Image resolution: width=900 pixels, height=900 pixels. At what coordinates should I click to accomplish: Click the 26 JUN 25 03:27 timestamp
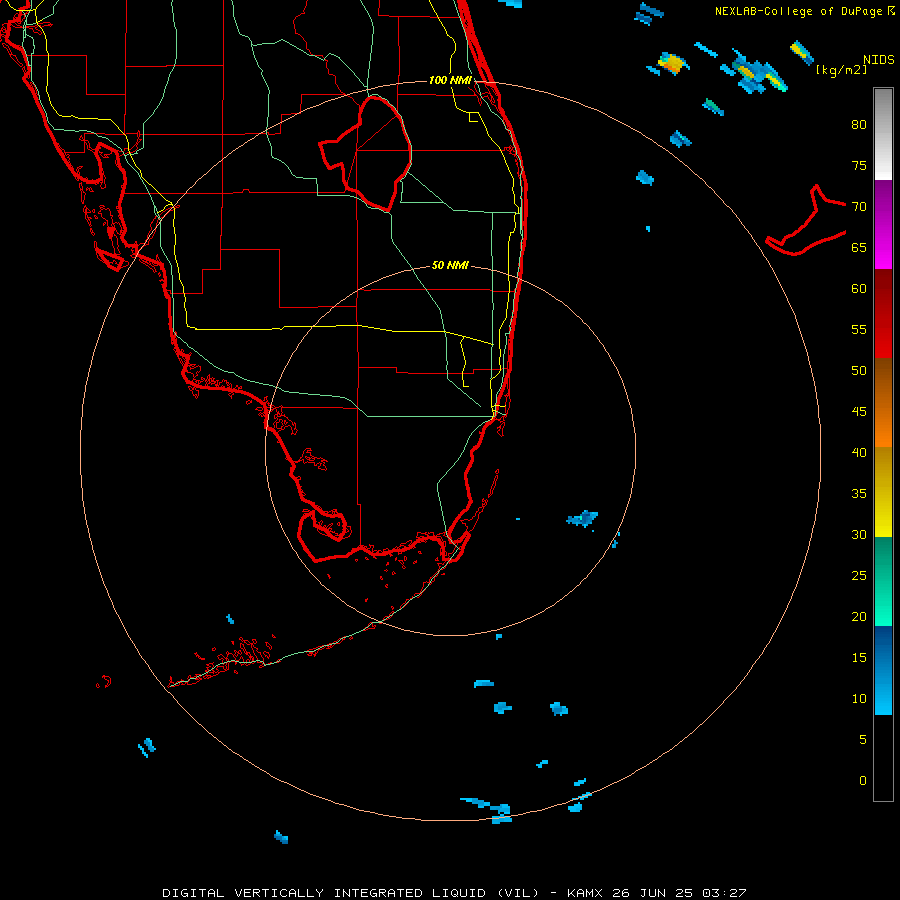[x=679, y=893]
